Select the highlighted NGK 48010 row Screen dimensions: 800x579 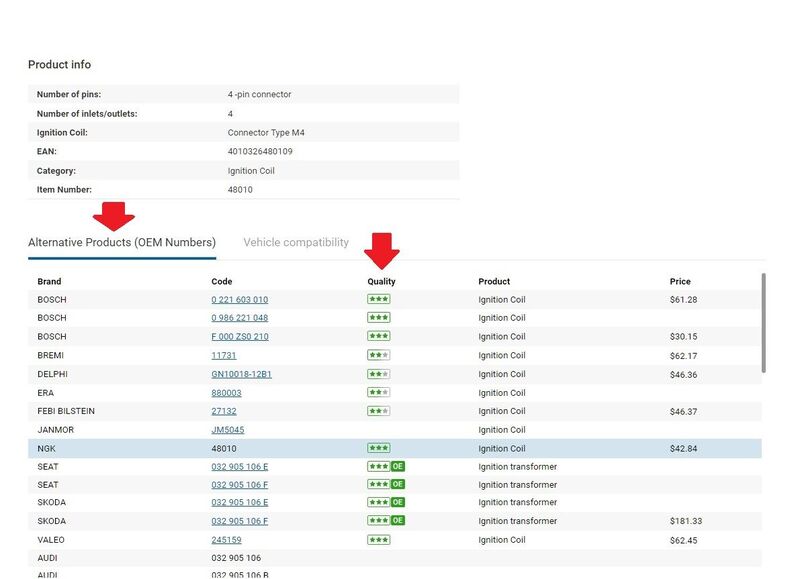[x=395, y=448]
